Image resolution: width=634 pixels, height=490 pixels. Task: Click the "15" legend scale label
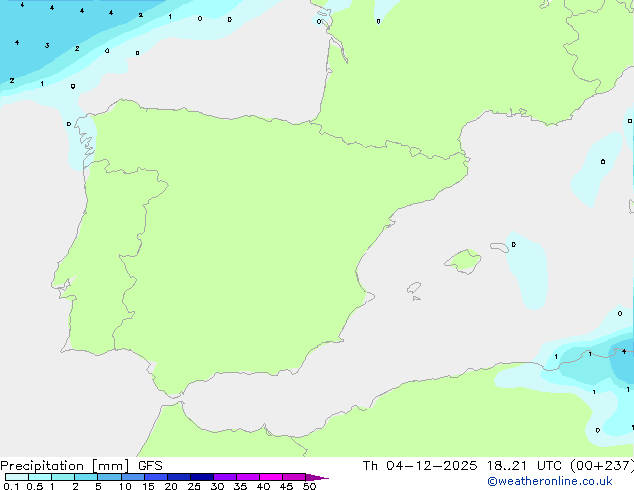pos(148,486)
